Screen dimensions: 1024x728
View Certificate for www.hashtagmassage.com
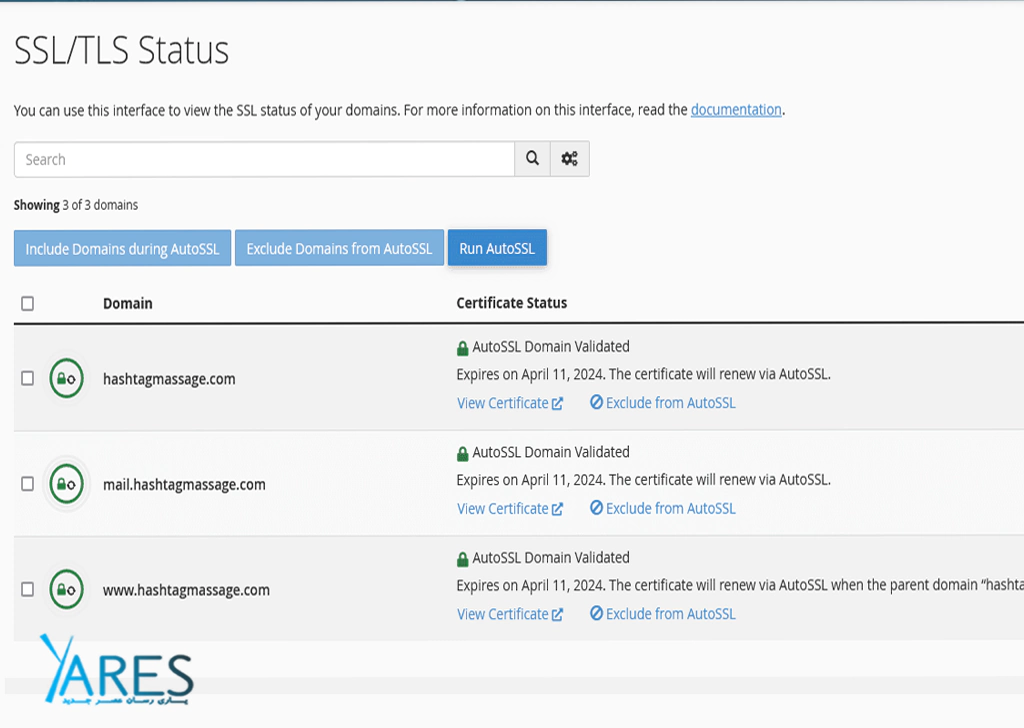point(509,614)
